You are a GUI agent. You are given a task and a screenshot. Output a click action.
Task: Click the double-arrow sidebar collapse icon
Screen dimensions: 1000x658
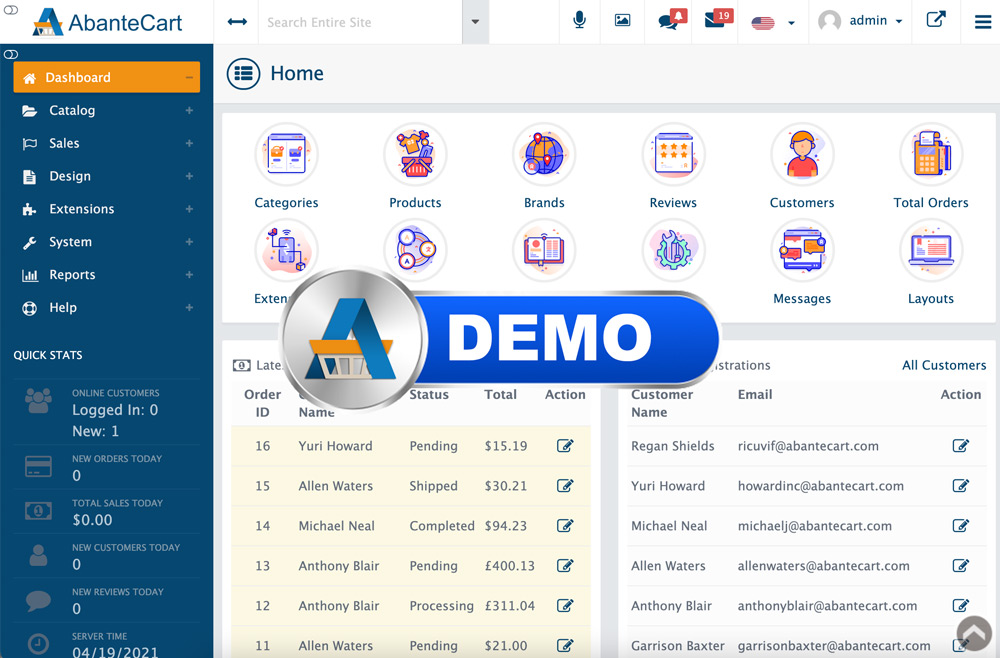tap(237, 22)
